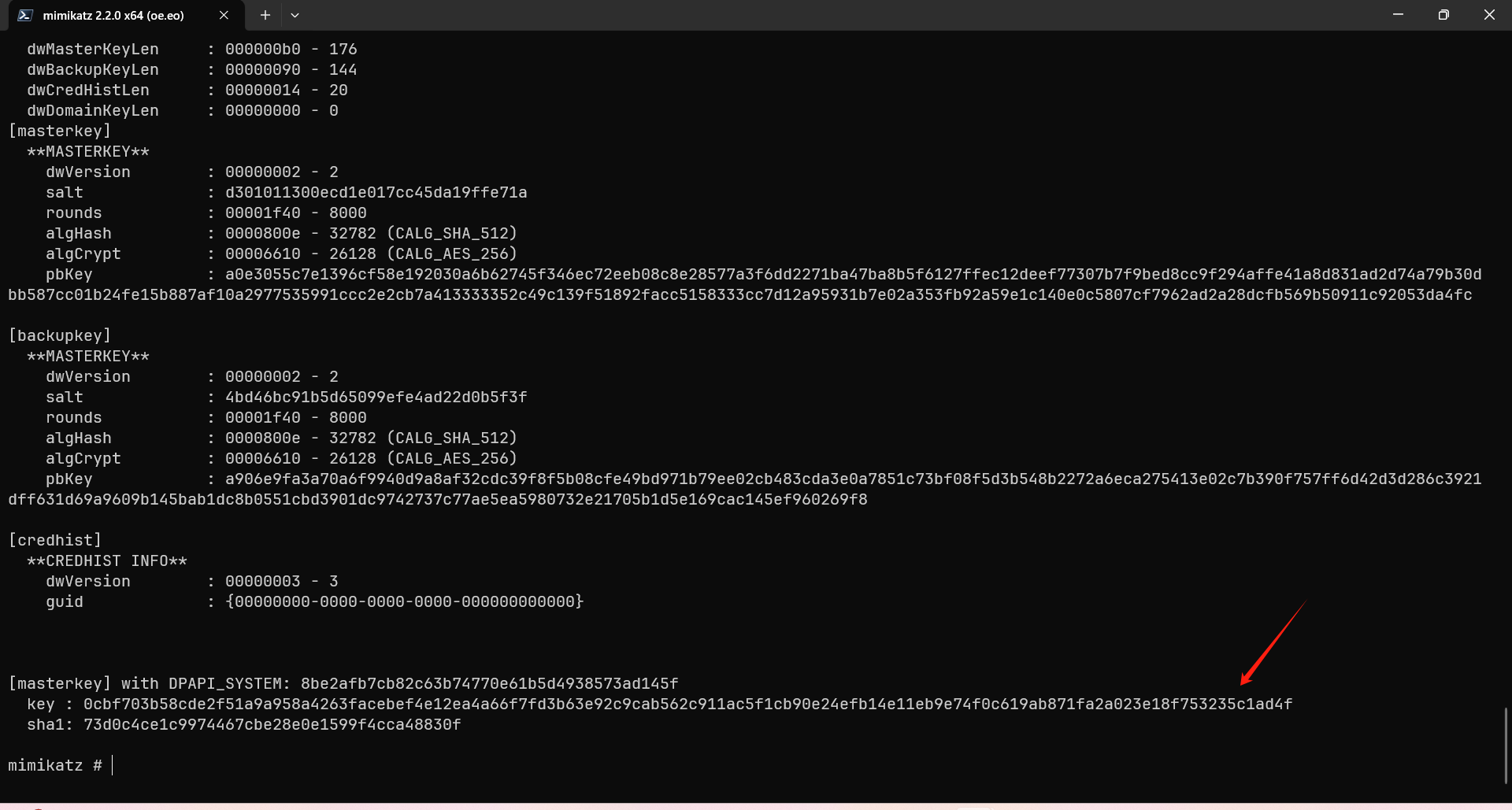Click the masterkey salt d301011300 value
Screen dimensions: 1512x810
[x=376, y=192]
